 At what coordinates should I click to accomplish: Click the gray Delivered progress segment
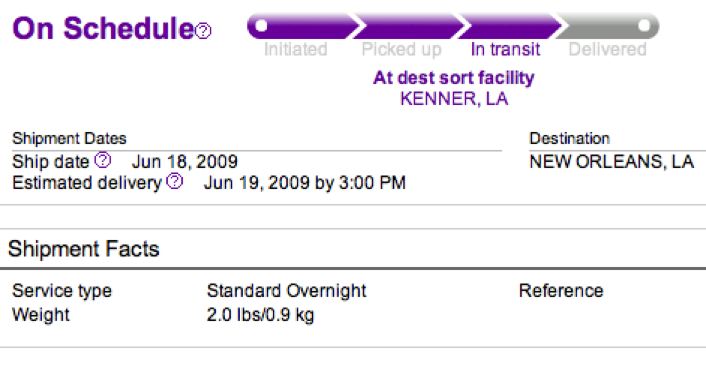(x=608, y=26)
